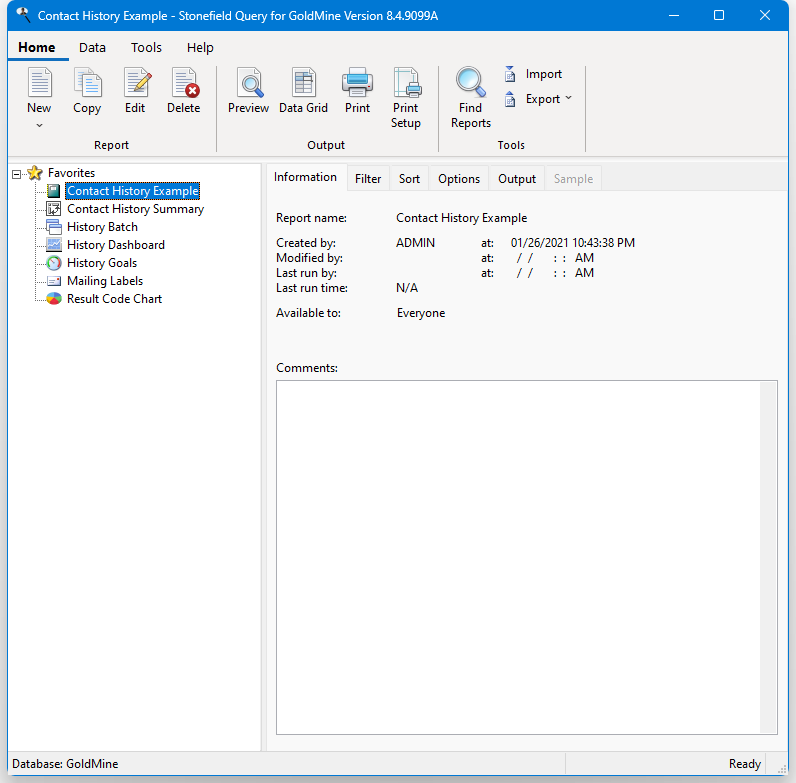Switch to the Sort tab
Image resolution: width=796 pixels, height=783 pixels.
point(409,179)
